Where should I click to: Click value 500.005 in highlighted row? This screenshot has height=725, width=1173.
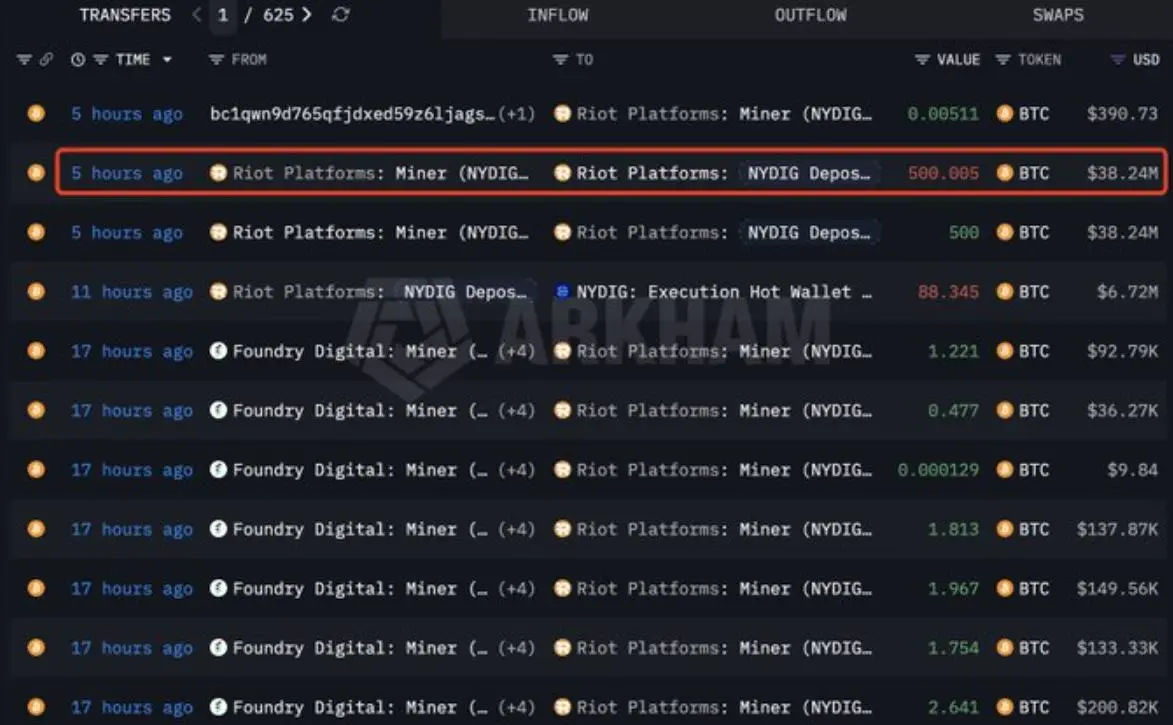click(943, 174)
